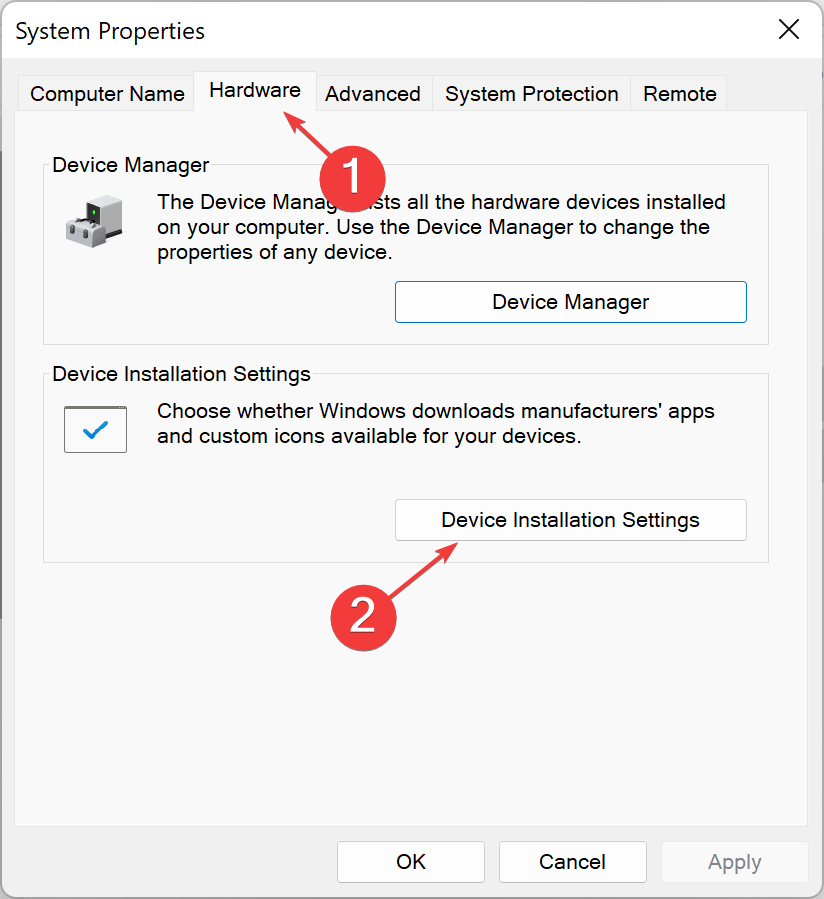Switch to the Remote tab
824x899 pixels.
coord(679,93)
